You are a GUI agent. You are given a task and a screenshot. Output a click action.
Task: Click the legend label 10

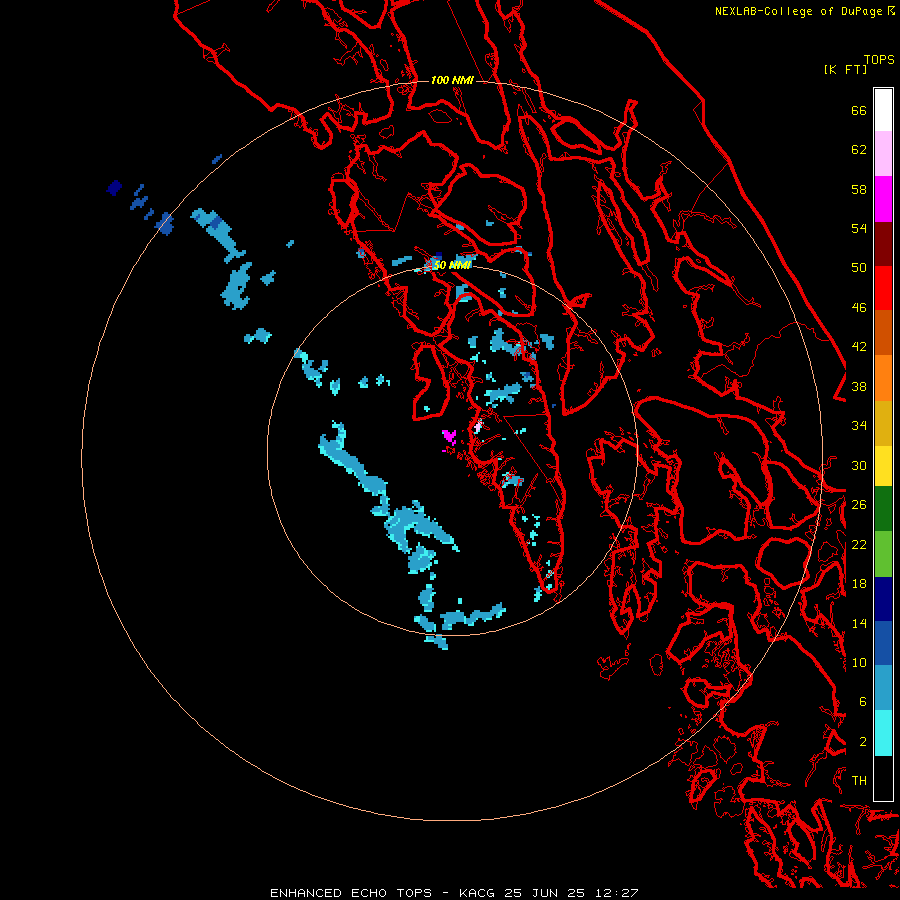[859, 662]
